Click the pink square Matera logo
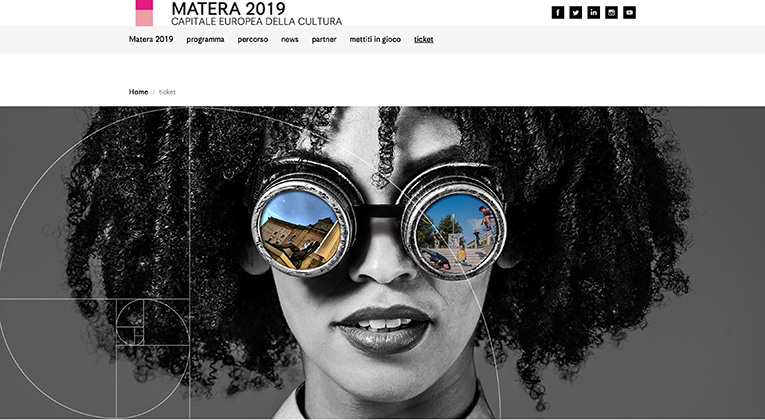This screenshot has height=420, width=765. (144, 13)
